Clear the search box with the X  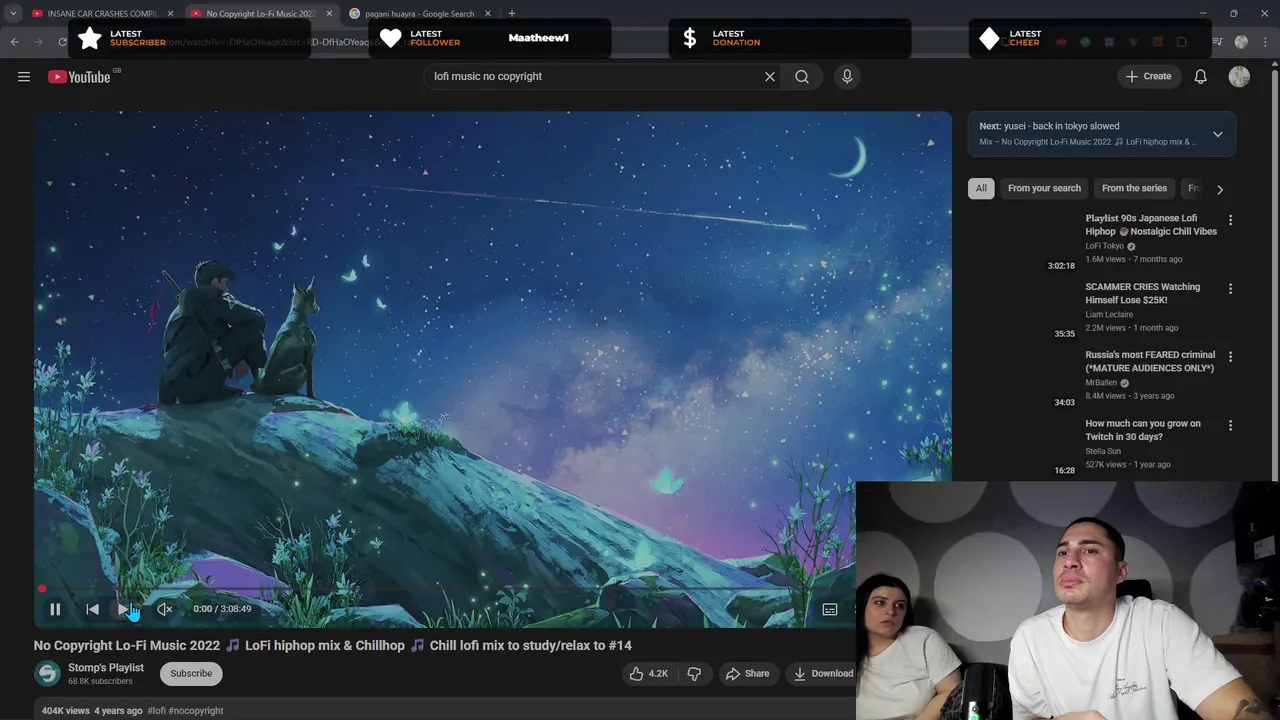click(x=770, y=77)
